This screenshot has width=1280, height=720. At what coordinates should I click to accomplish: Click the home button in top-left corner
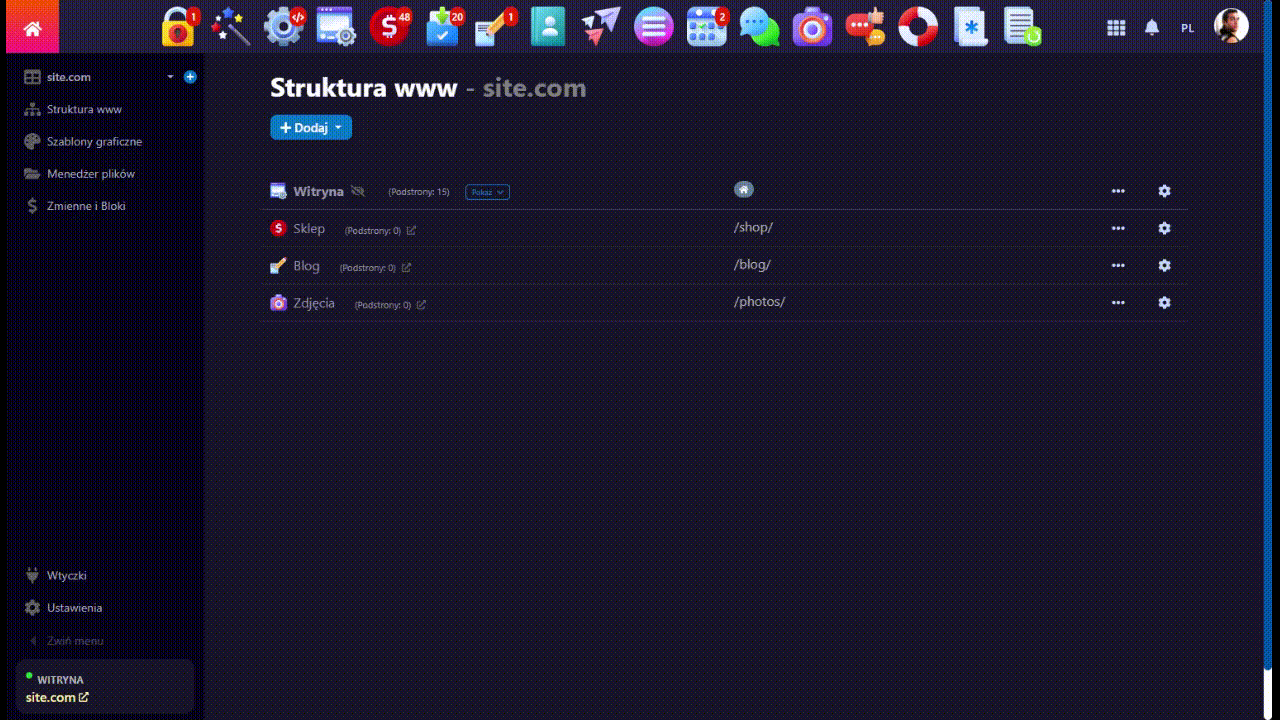tap(32, 28)
